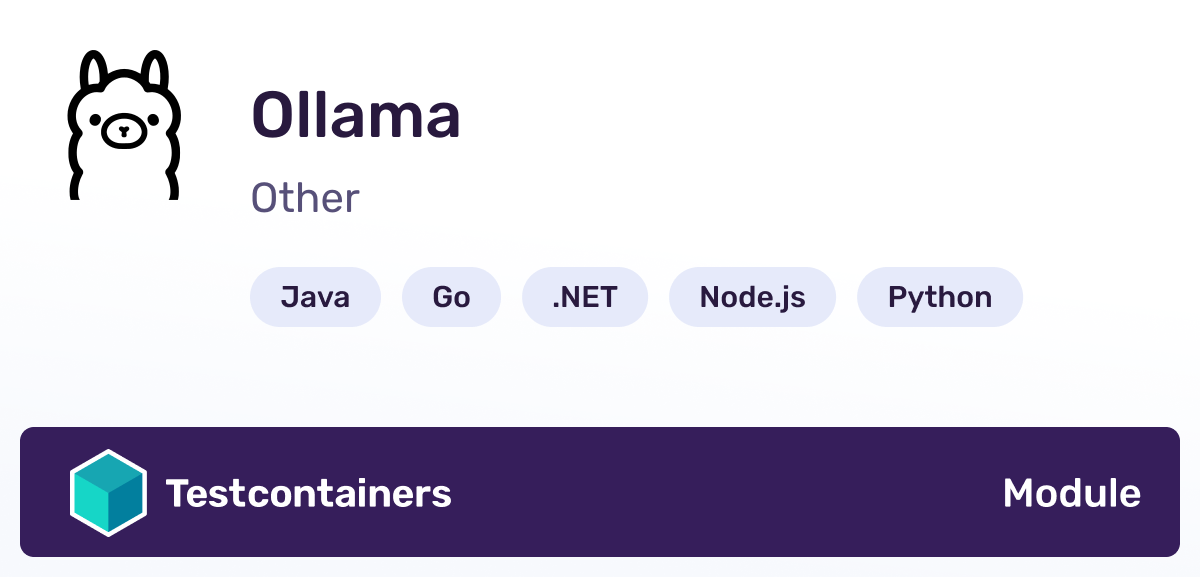Click the top face of the Testcontainers cube
1200x577 pixels.
108,472
